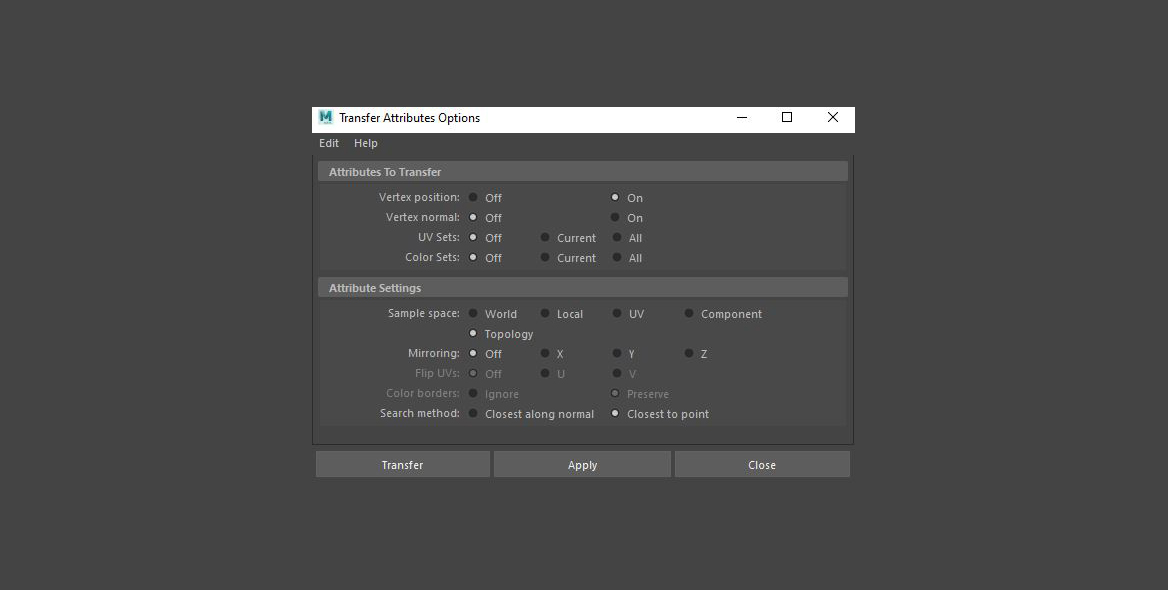Set UV Sets to Current

(x=545, y=238)
